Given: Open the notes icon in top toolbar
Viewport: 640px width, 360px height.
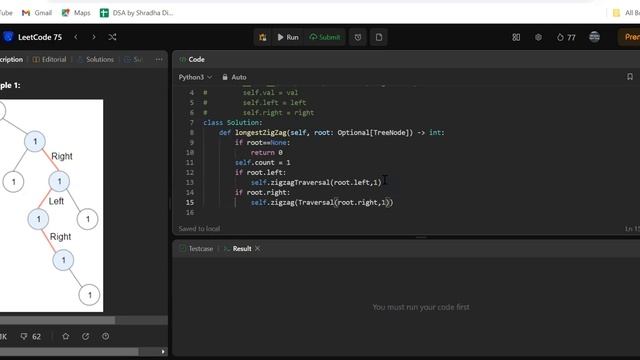Looking at the screenshot, I should (x=379, y=37).
